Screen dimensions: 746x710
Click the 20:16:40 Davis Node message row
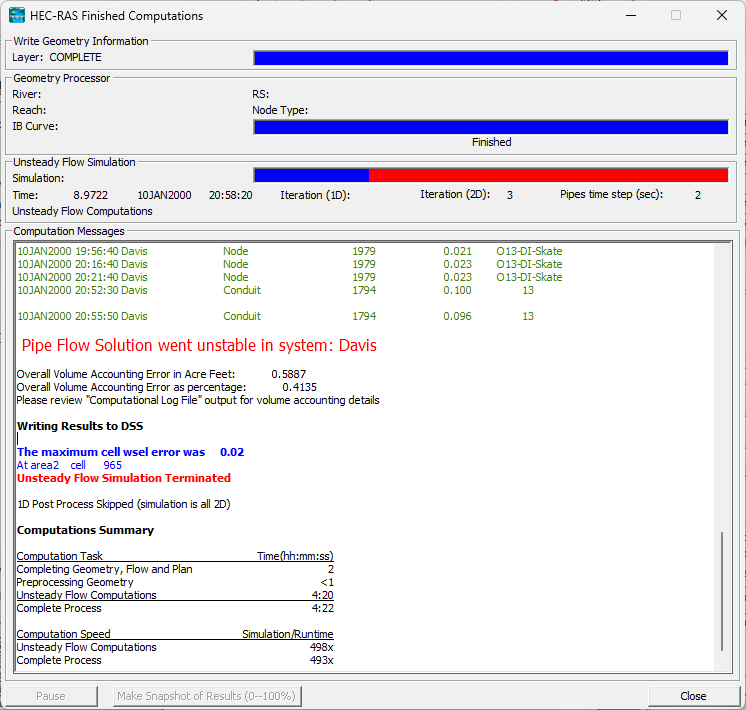click(x=290, y=264)
